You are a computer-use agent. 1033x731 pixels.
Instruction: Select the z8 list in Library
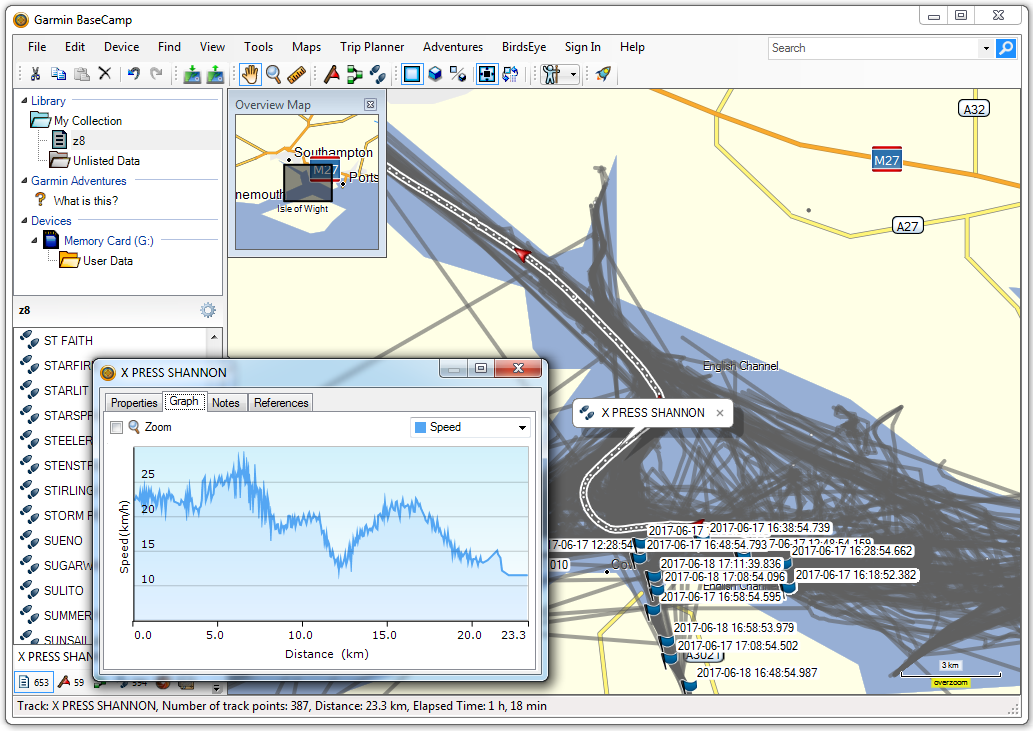(x=78, y=140)
